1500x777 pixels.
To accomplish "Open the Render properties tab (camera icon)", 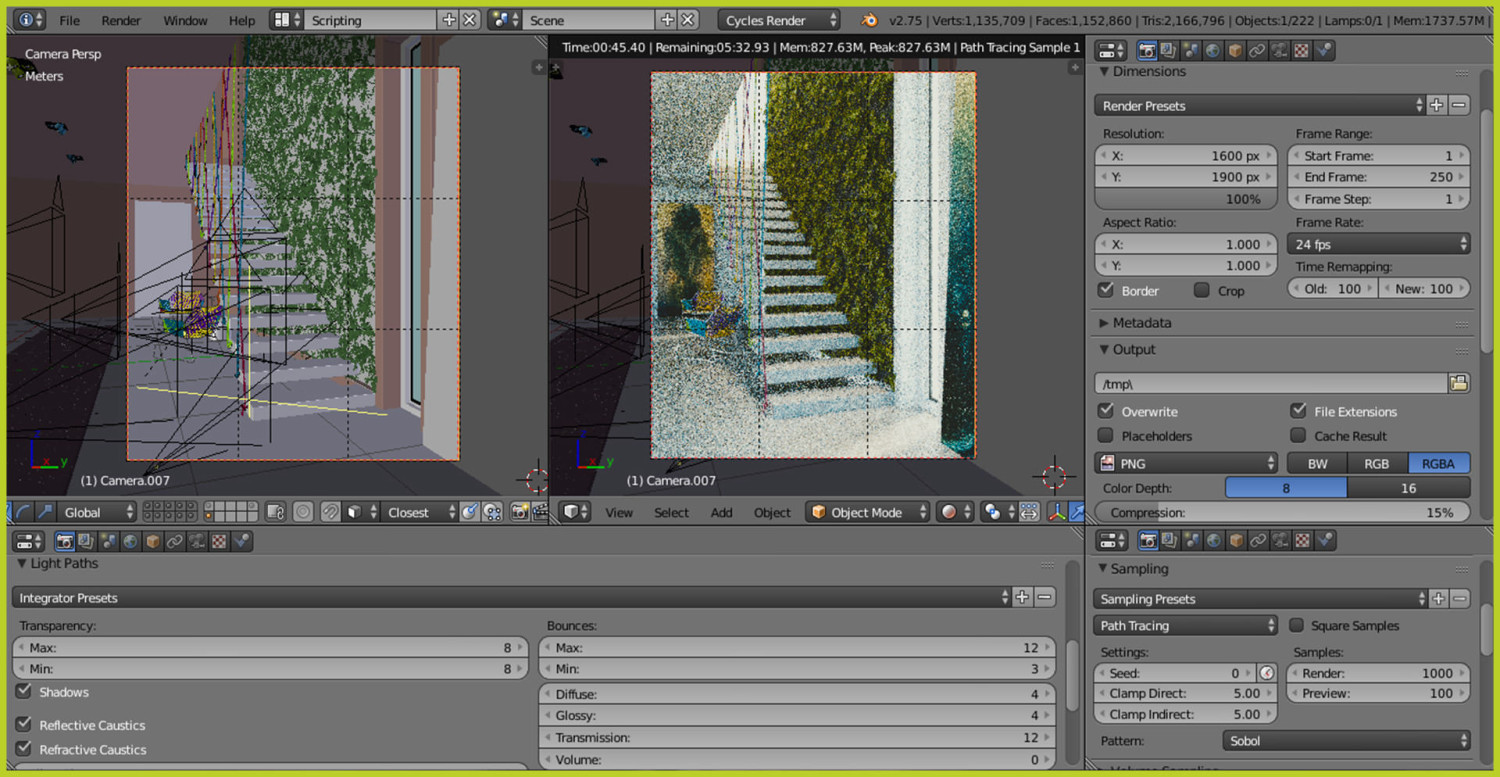I will (x=1147, y=50).
